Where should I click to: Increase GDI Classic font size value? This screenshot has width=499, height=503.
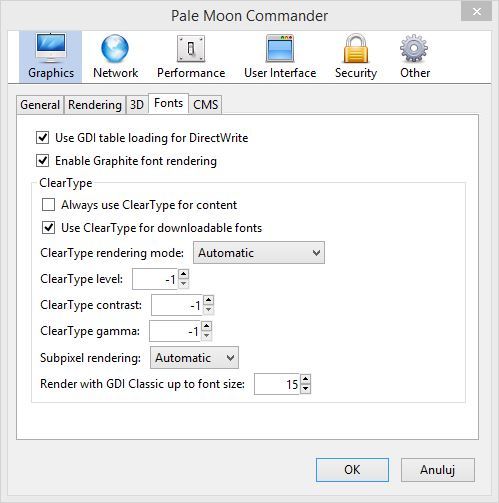[306, 379]
